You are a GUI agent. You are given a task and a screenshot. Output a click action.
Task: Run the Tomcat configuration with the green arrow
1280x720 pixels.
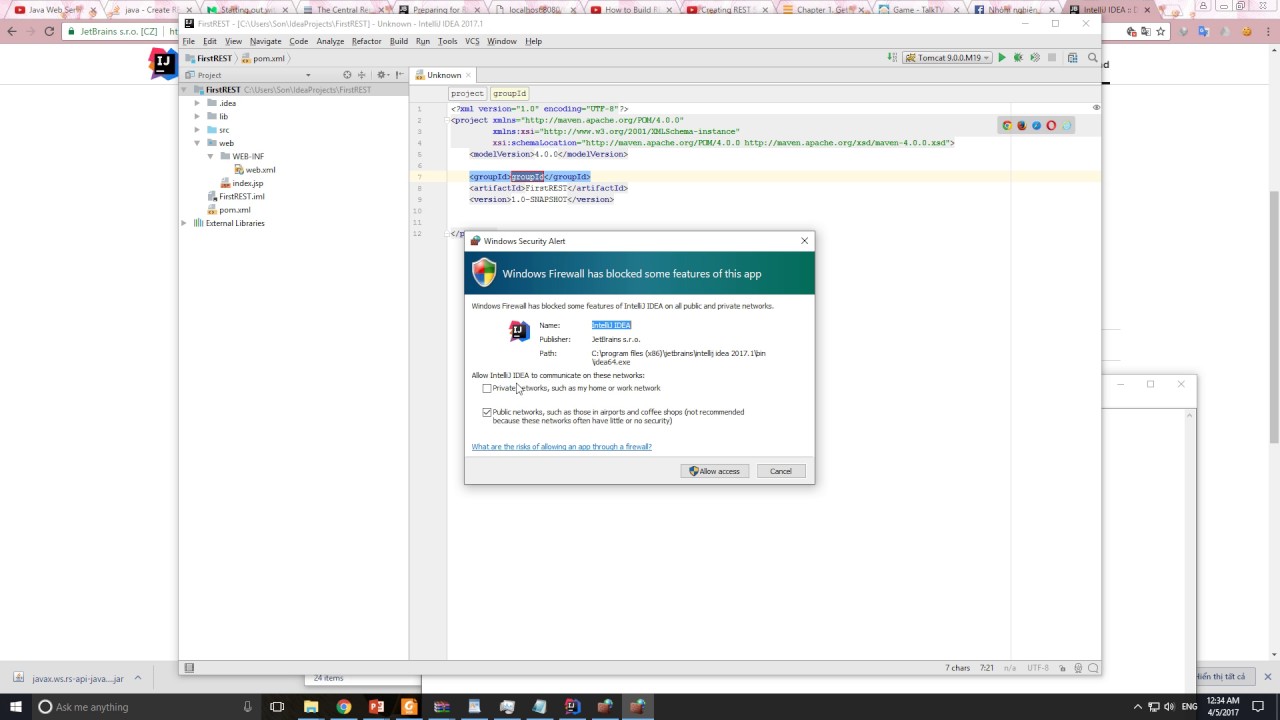tap(1002, 58)
